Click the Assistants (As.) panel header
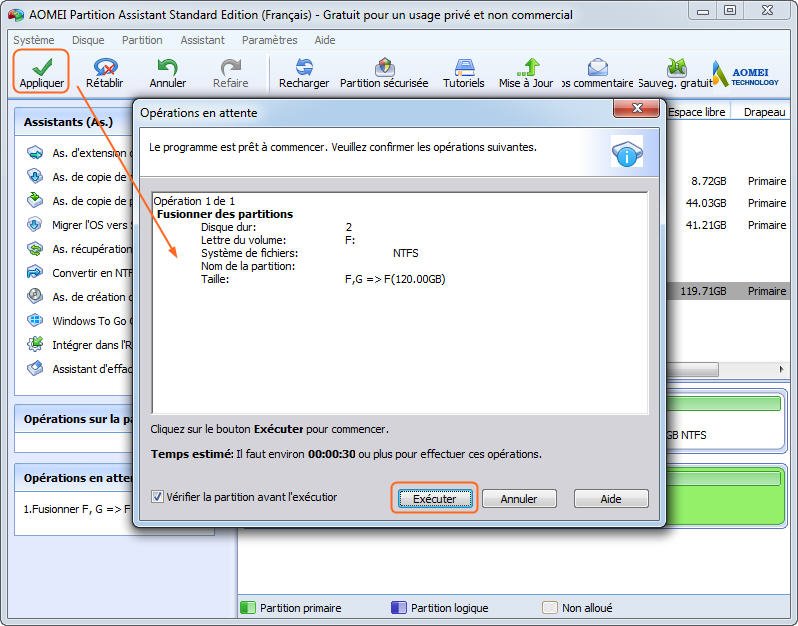 [75, 122]
